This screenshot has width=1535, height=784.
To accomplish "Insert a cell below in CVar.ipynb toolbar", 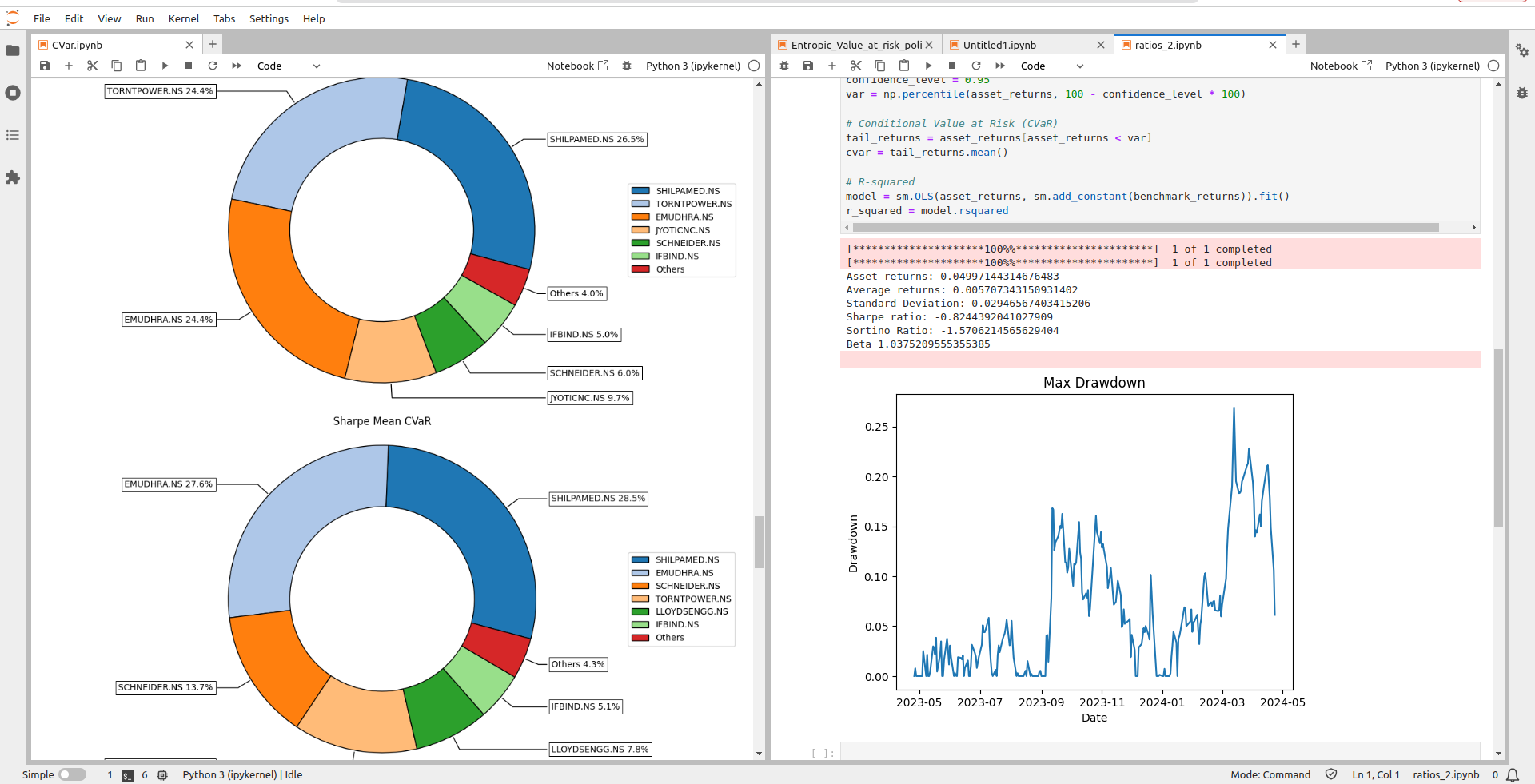I will pyautogui.click(x=69, y=66).
